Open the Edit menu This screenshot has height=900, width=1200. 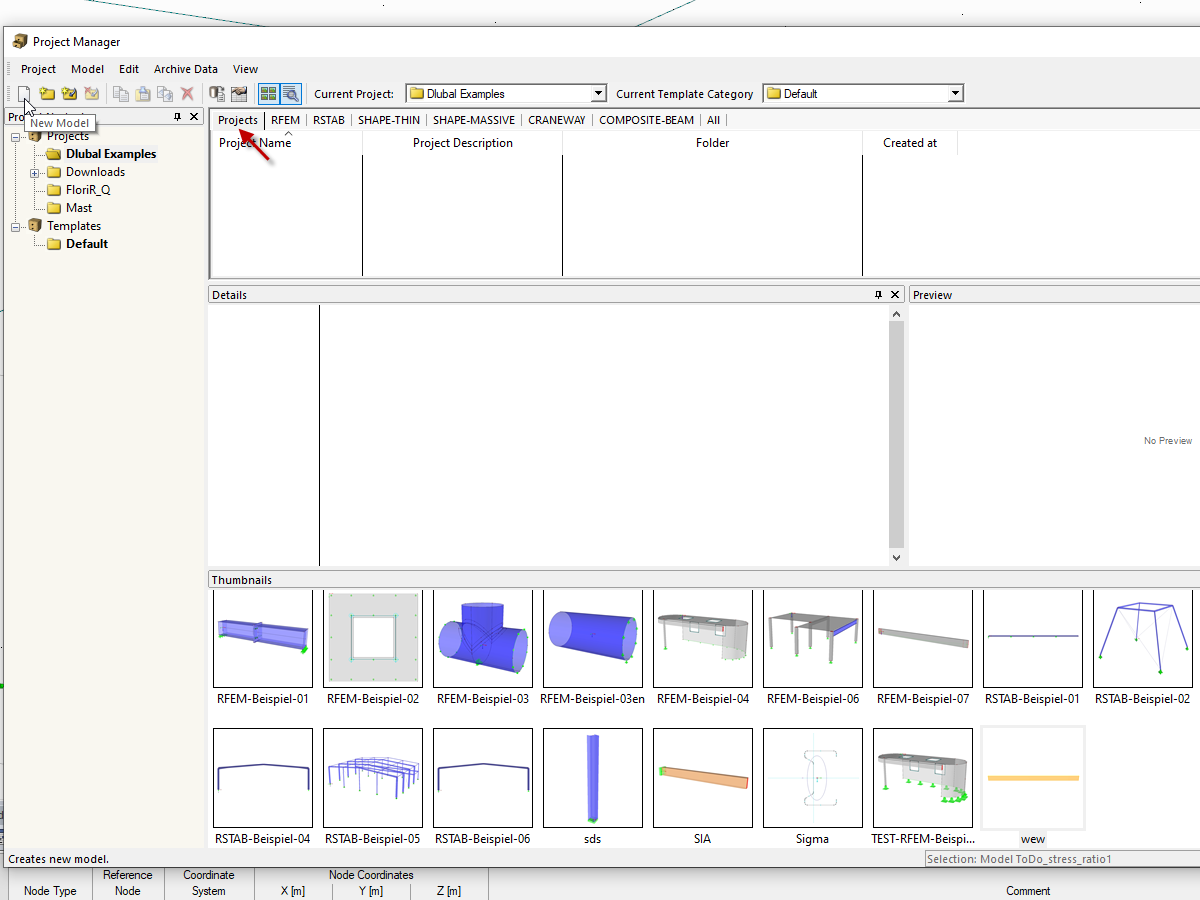[129, 69]
